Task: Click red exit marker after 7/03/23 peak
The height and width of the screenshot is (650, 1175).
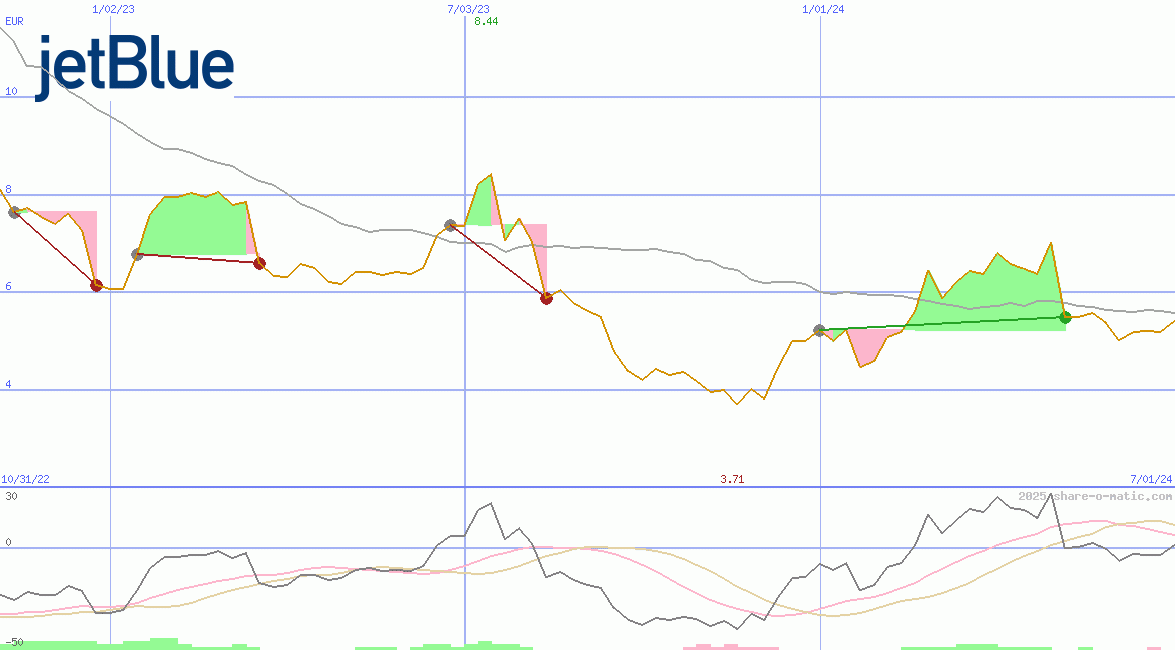Action: (546, 298)
